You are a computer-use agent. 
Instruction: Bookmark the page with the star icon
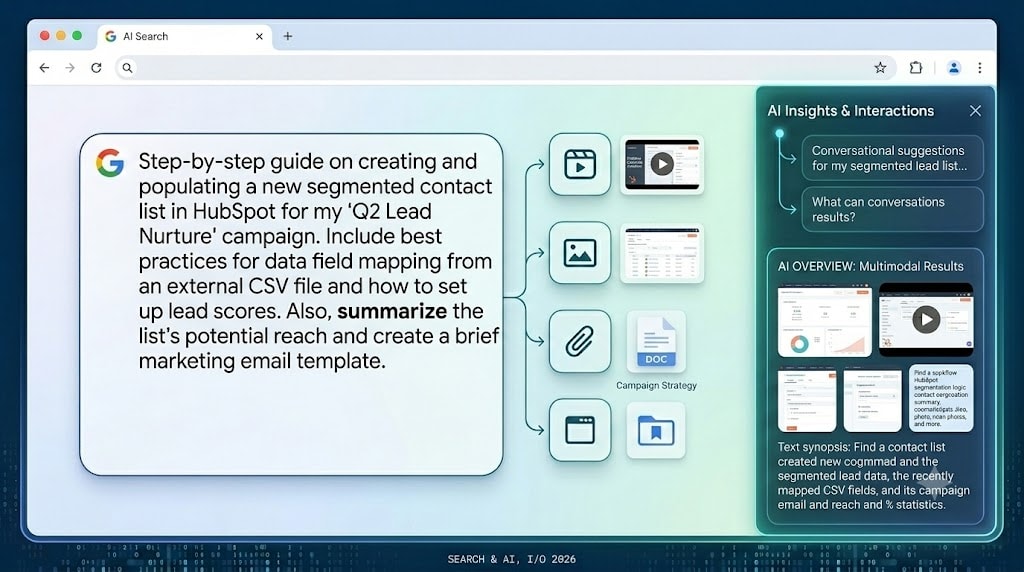coord(880,68)
